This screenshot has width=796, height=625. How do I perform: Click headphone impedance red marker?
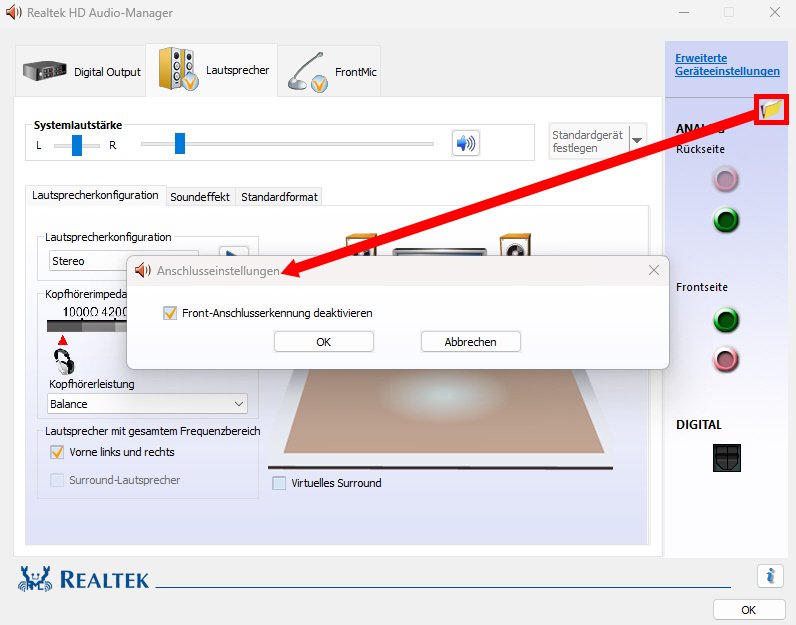[62, 340]
